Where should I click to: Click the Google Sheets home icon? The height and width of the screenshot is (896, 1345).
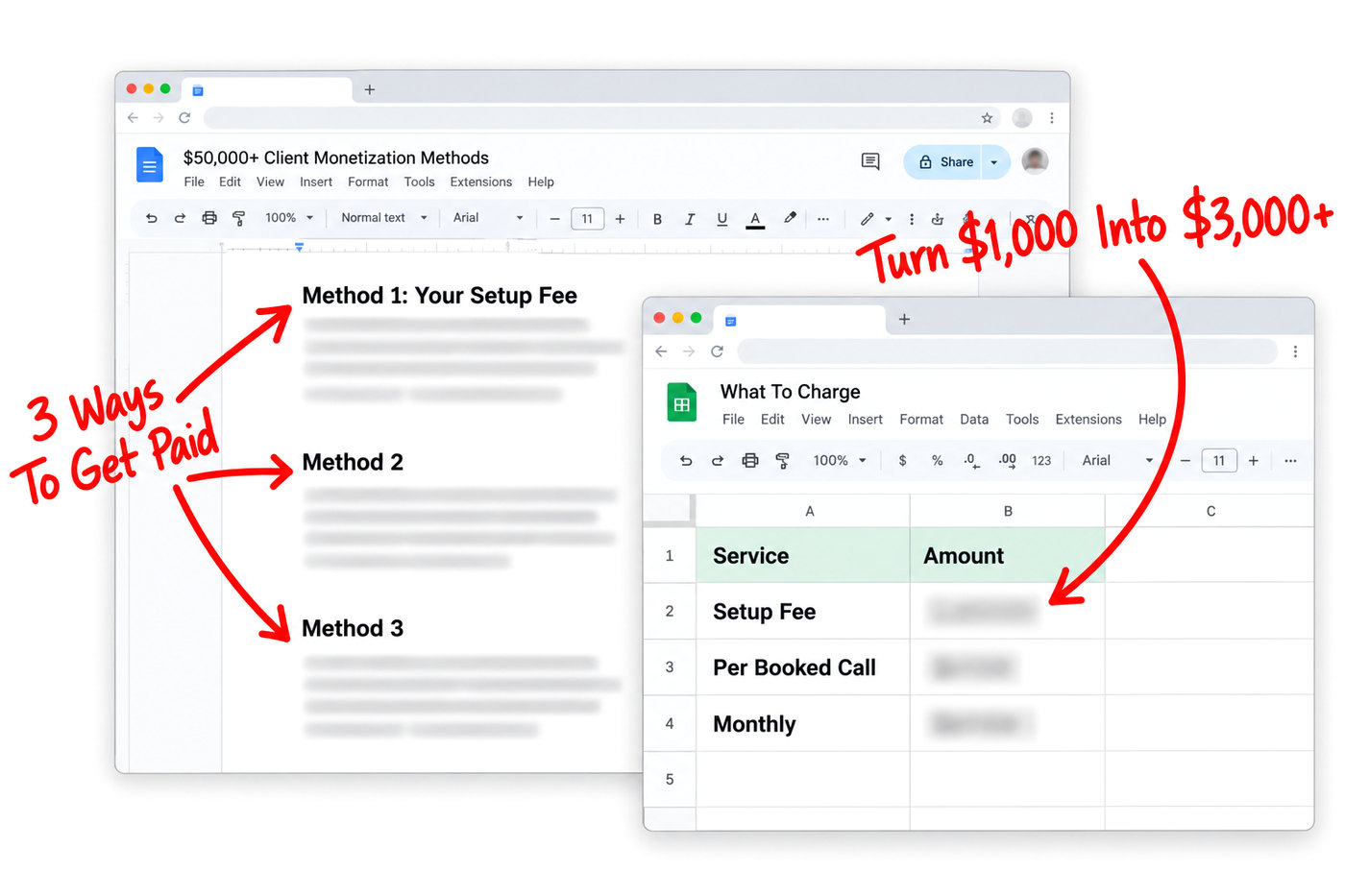click(x=681, y=403)
